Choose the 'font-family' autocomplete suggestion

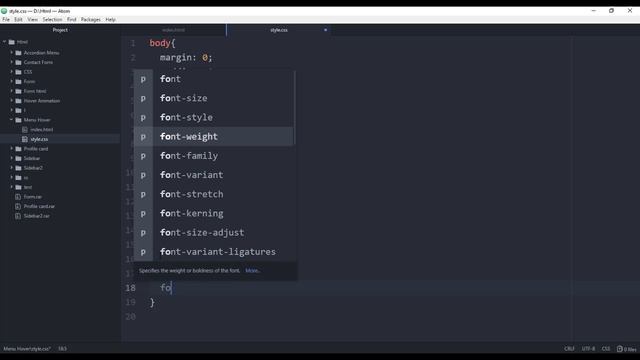213,156
